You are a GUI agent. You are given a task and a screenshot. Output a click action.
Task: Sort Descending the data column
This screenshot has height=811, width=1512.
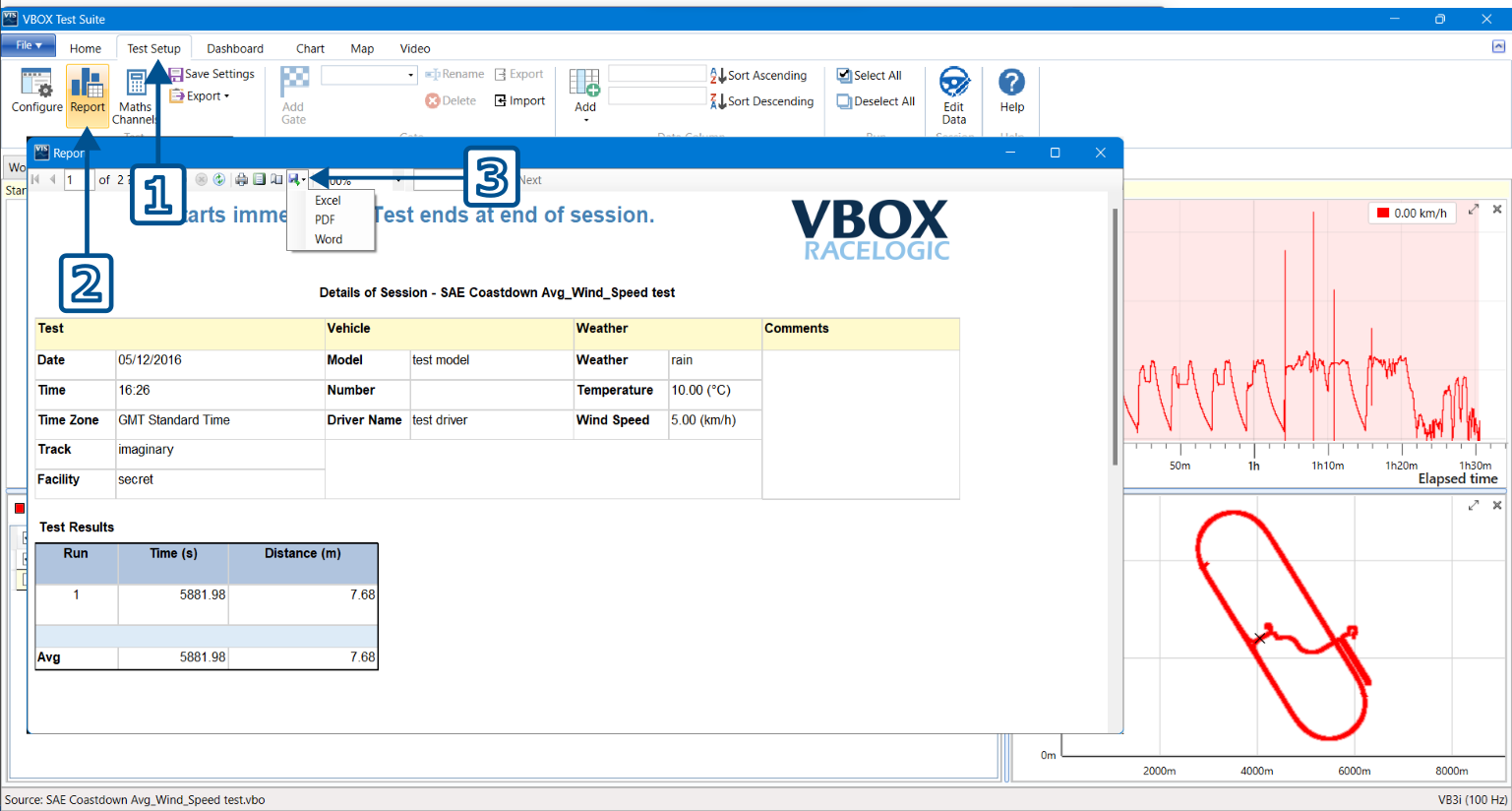(762, 100)
